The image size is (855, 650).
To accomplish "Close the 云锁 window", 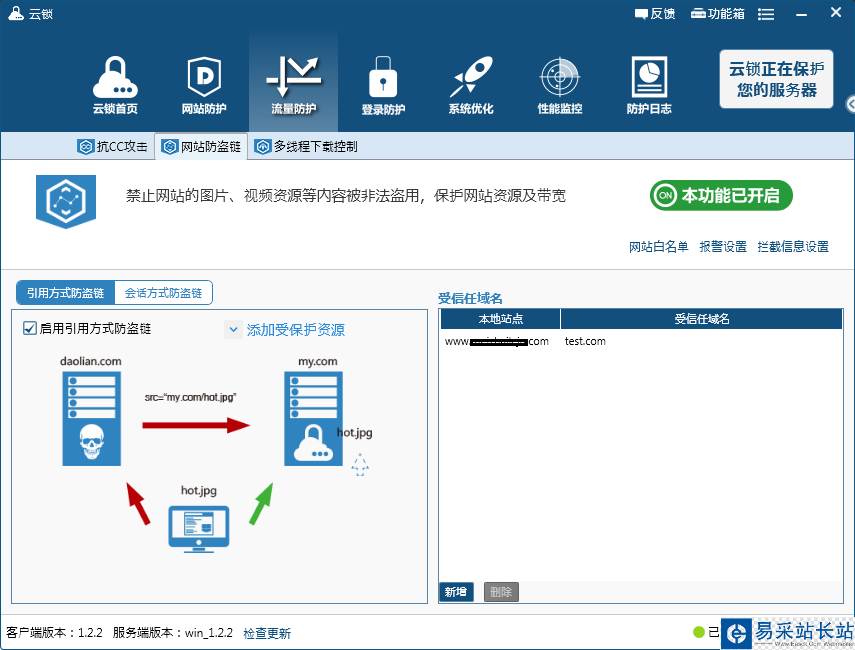I will (x=836, y=13).
